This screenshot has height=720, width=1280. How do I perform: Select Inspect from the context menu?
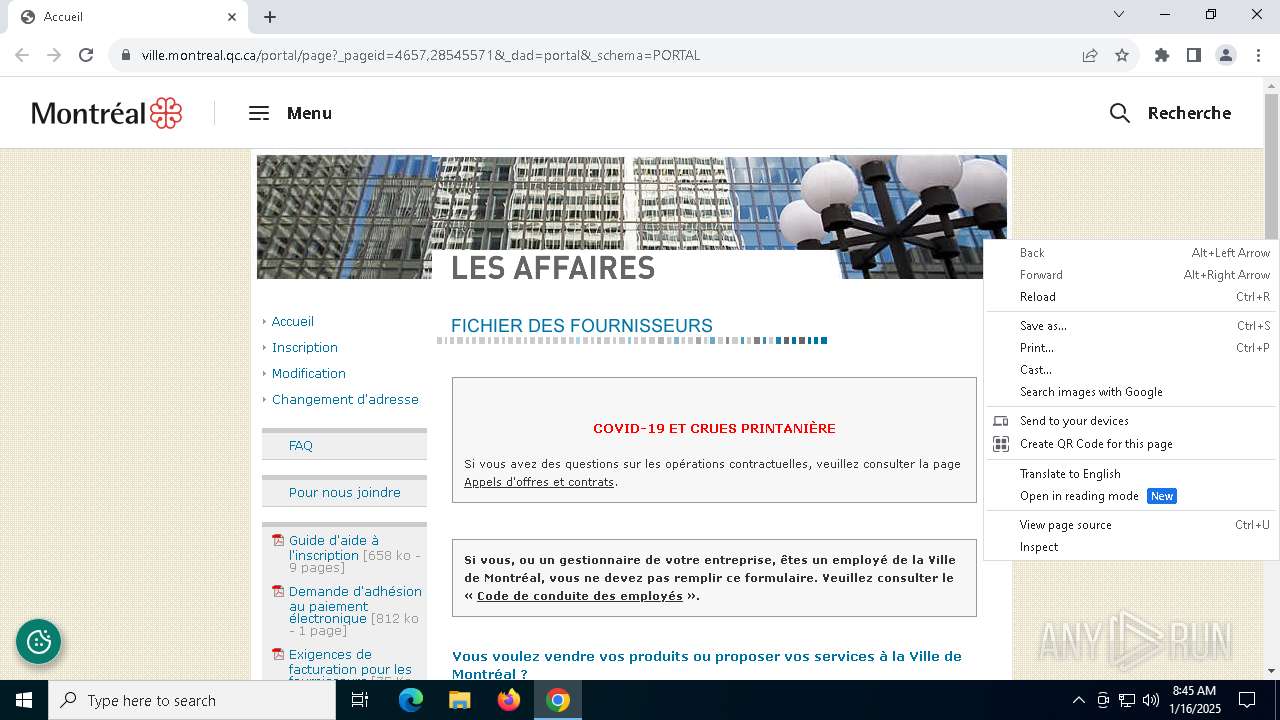[x=1131, y=547]
